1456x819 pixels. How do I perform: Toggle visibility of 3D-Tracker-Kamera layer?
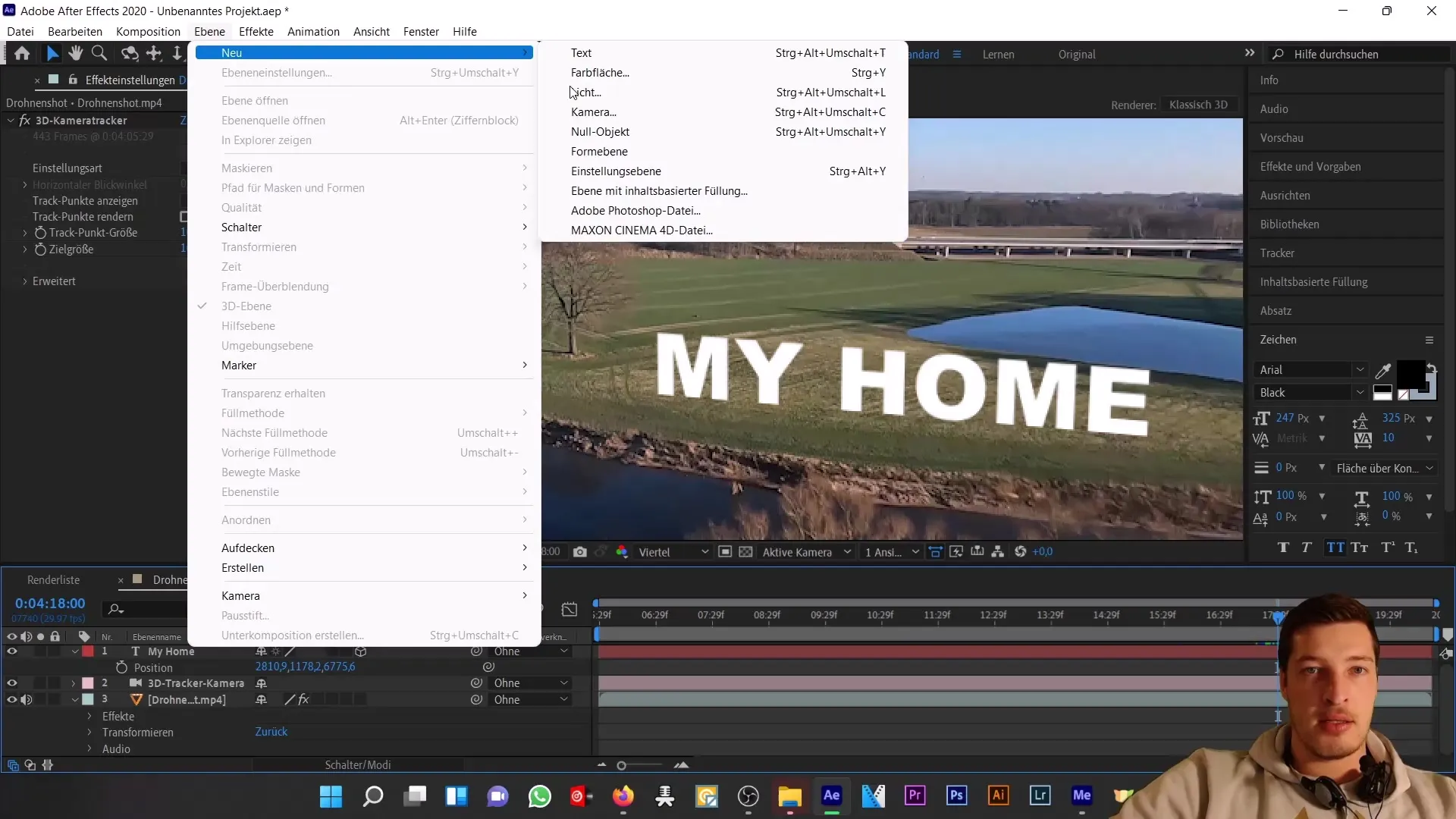click(11, 683)
